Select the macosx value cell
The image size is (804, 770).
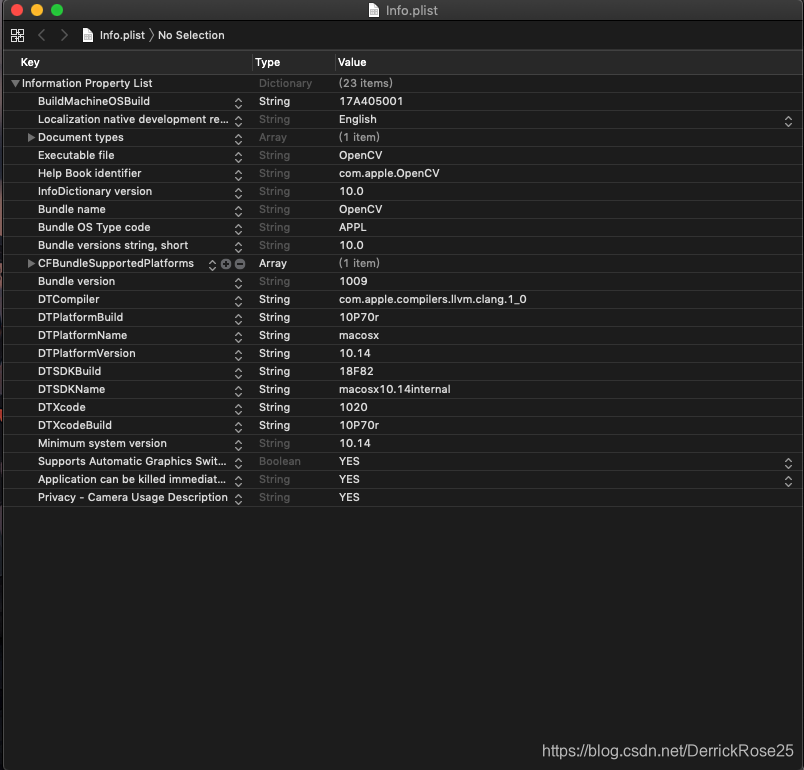[358, 335]
